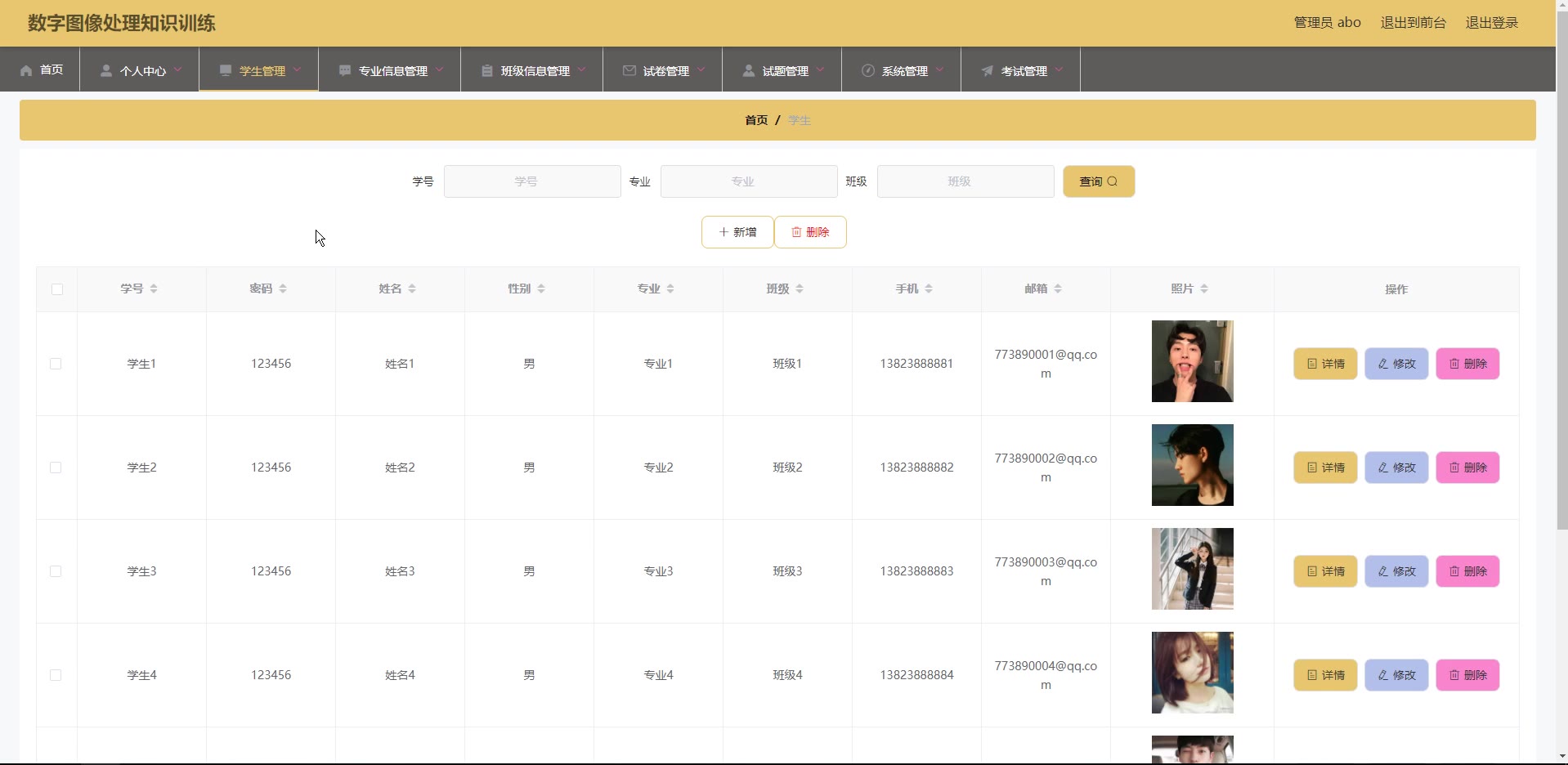Check the row checkbox for 学生4
Image resolution: width=1568 pixels, height=765 pixels.
point(56,675)
